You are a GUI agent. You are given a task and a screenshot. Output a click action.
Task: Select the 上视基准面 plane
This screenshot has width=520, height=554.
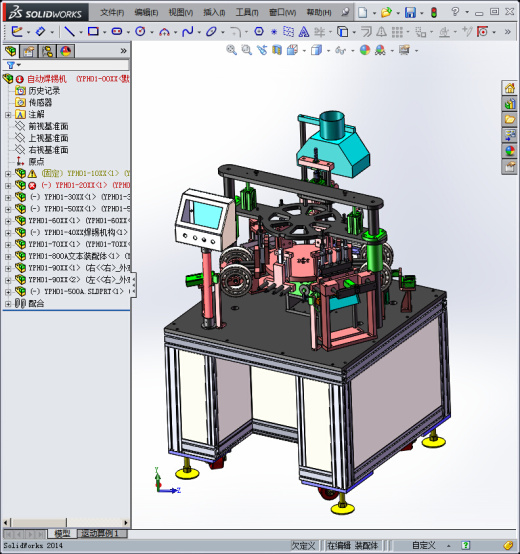coord(48,138)
